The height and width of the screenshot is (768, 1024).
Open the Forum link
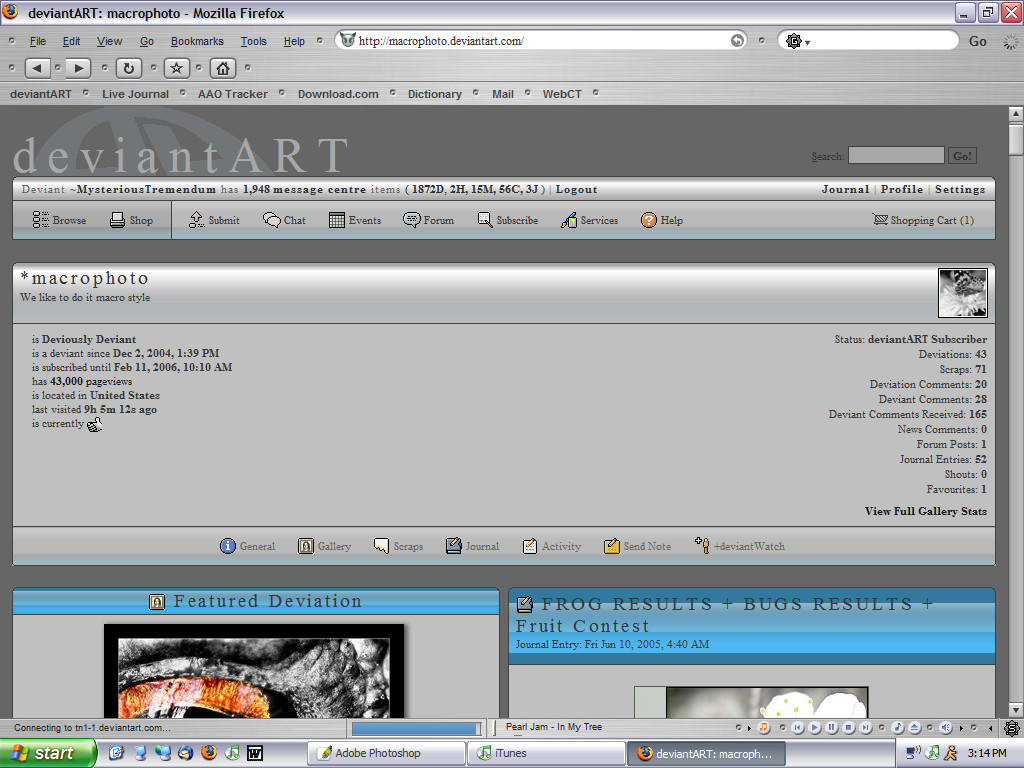pos(428,220)
